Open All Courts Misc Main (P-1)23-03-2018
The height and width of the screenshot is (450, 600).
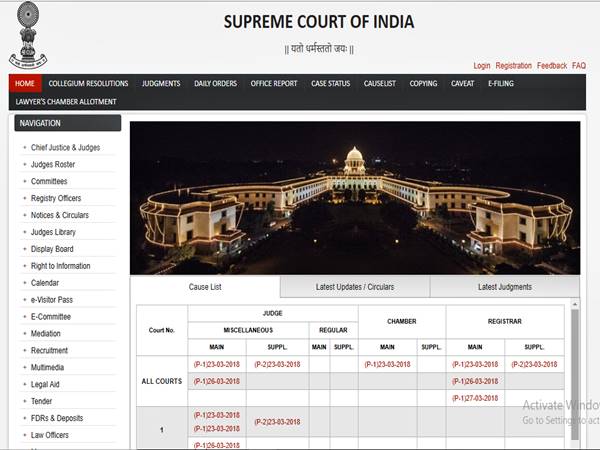[217, 364]
